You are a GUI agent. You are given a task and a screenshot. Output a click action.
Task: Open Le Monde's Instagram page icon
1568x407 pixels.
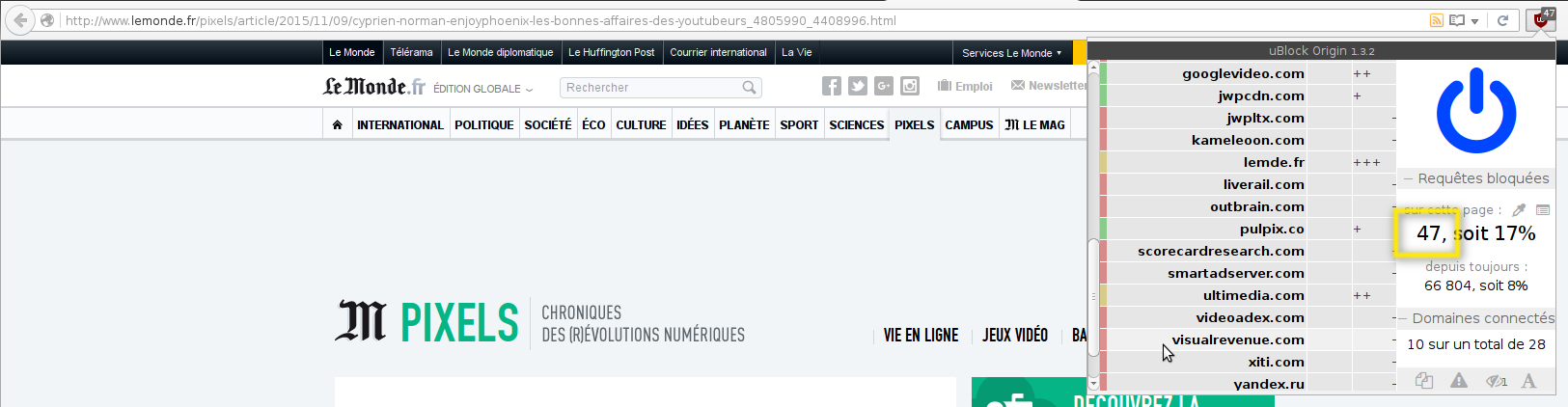[910, 87]
